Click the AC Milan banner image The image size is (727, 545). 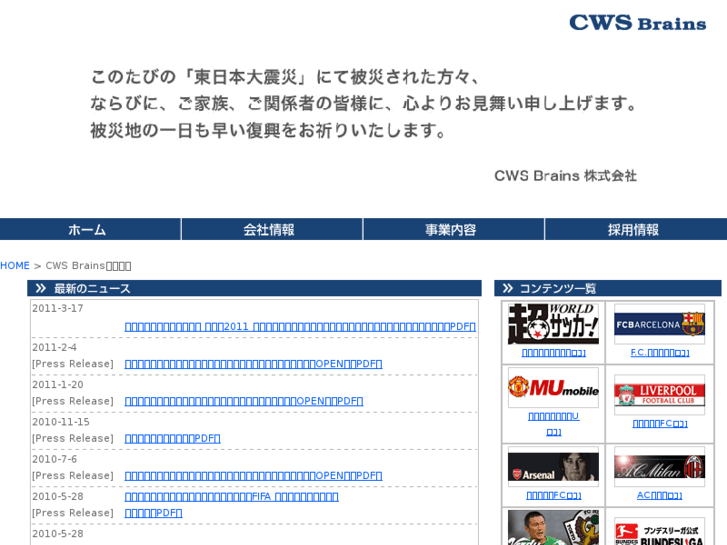pos(659,467)
